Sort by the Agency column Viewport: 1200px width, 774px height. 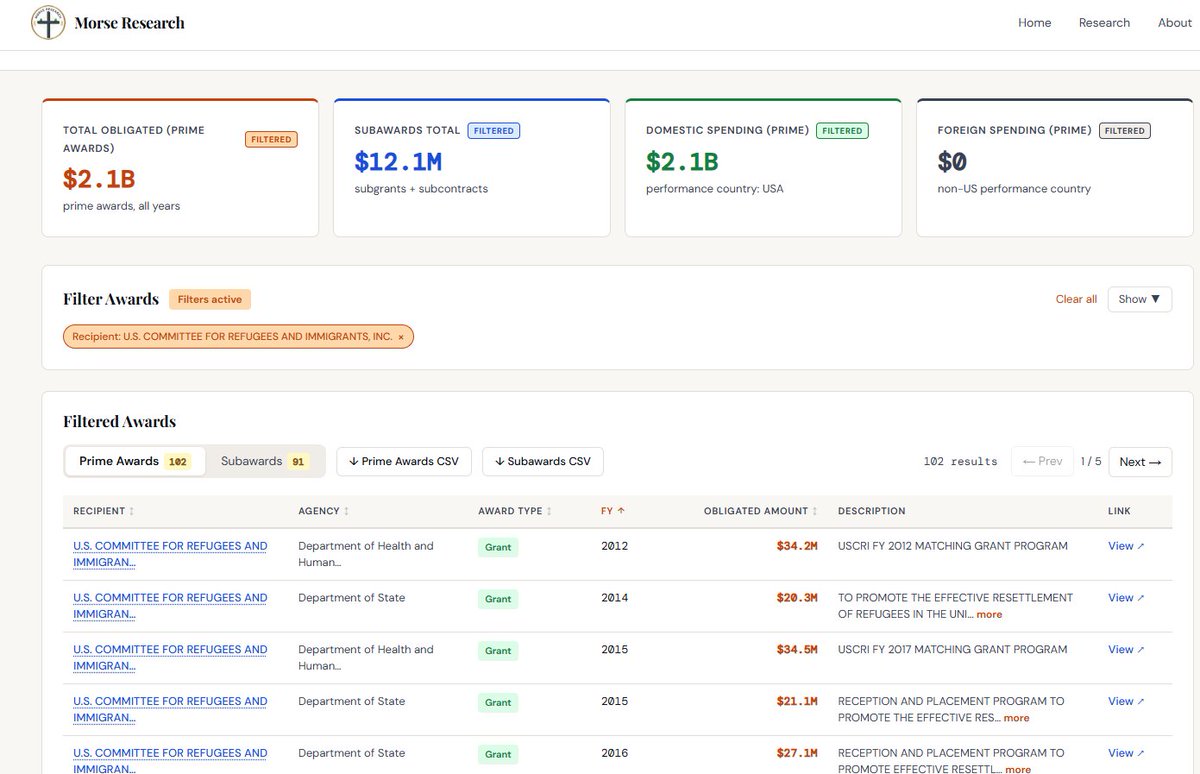coord(324,511)
